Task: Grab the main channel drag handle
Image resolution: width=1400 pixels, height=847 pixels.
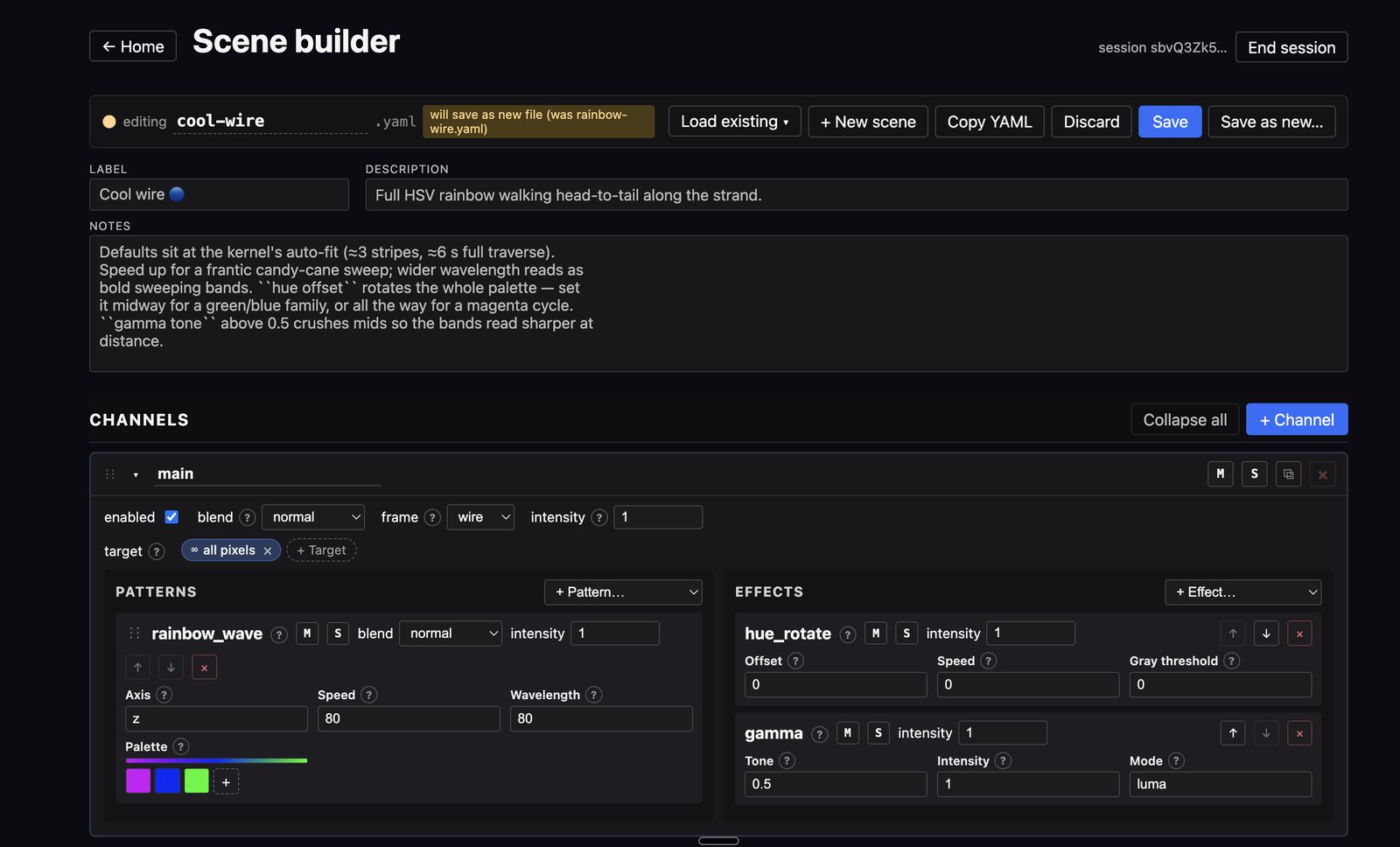Action: pyautogui.click(x=110, y=474)
